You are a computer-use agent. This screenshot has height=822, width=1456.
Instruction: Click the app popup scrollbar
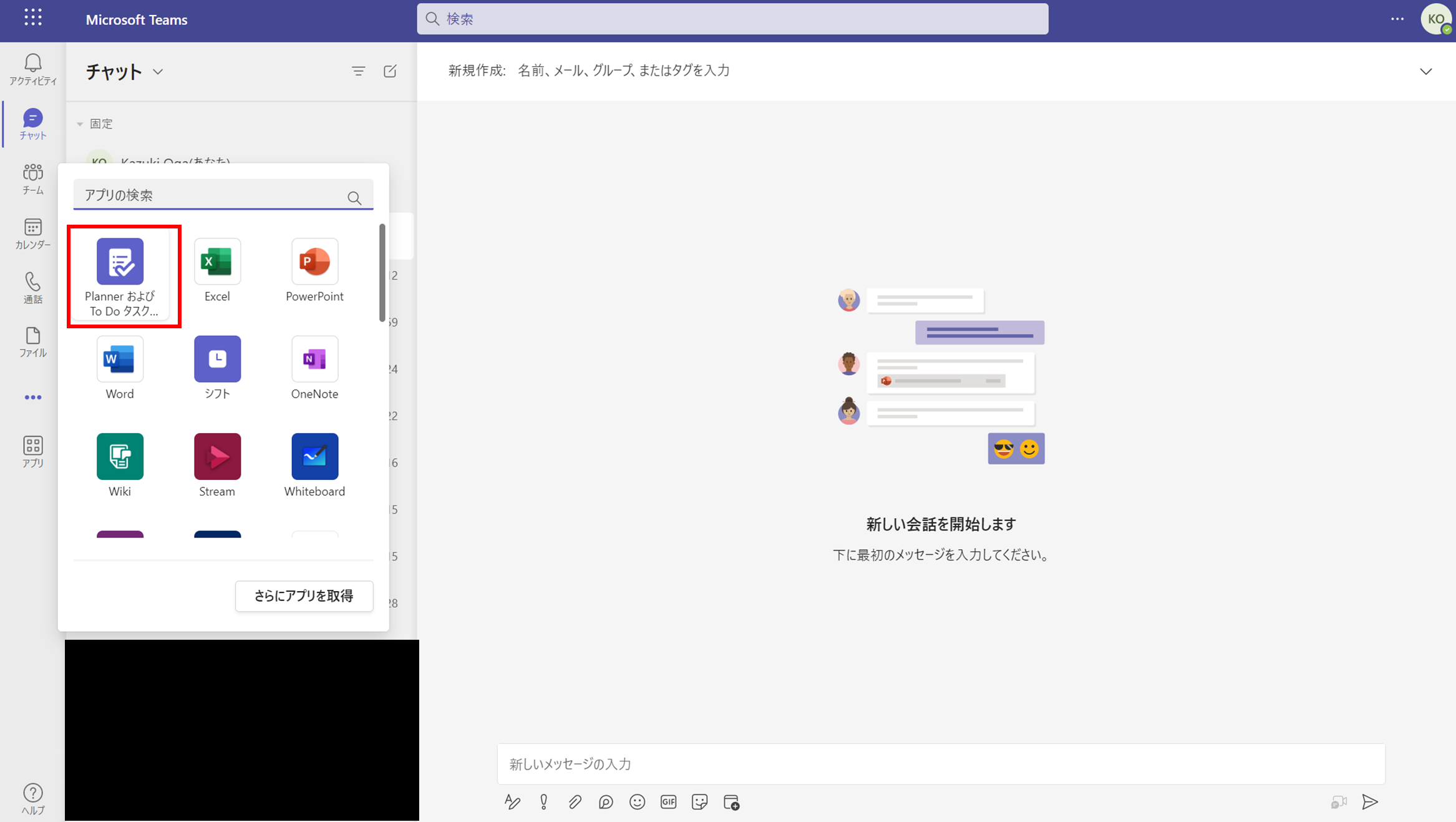click(382, 273)
